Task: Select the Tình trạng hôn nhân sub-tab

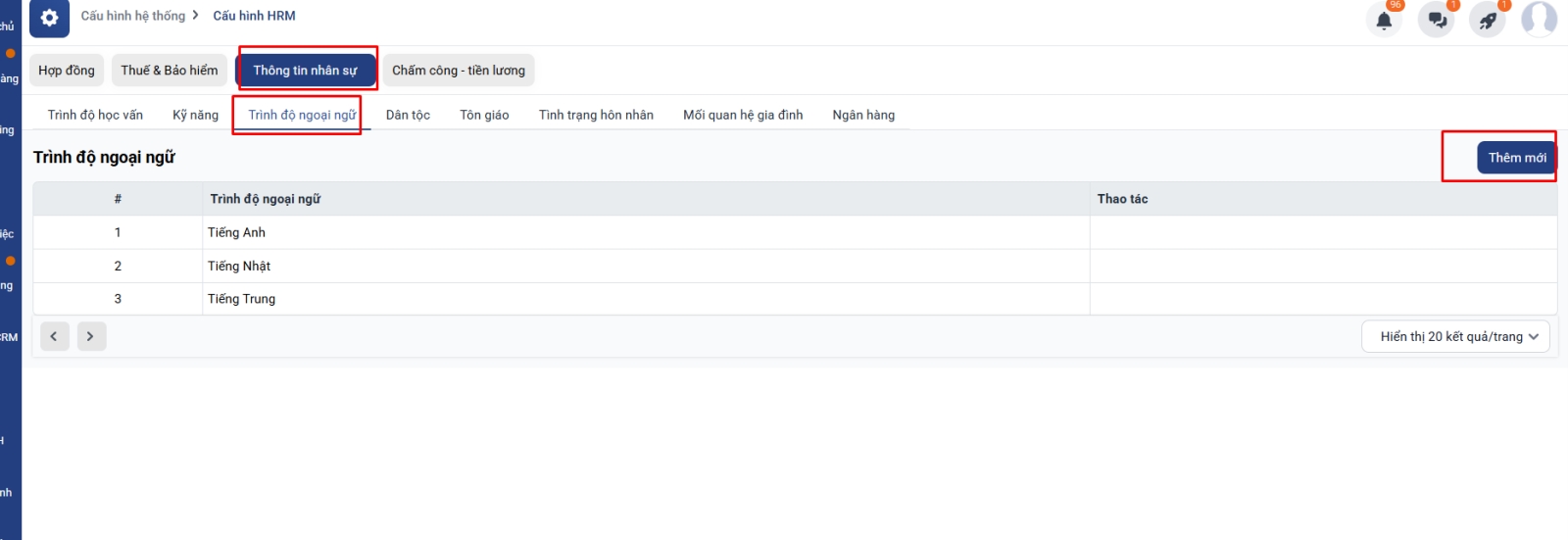Action: (x=596, y=115)
